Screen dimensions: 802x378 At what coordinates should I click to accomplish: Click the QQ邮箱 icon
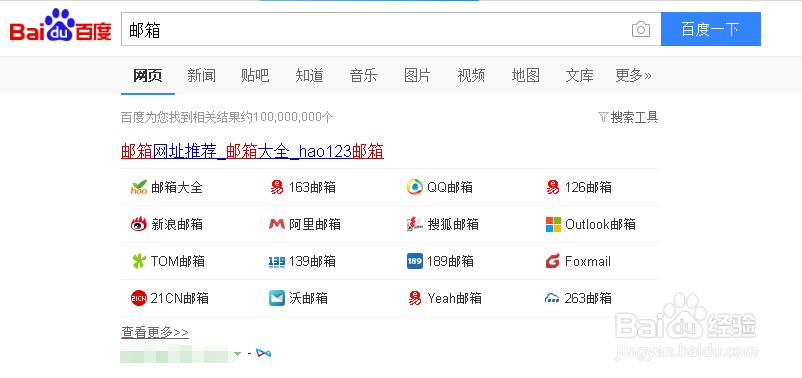[x=415, y=187]
